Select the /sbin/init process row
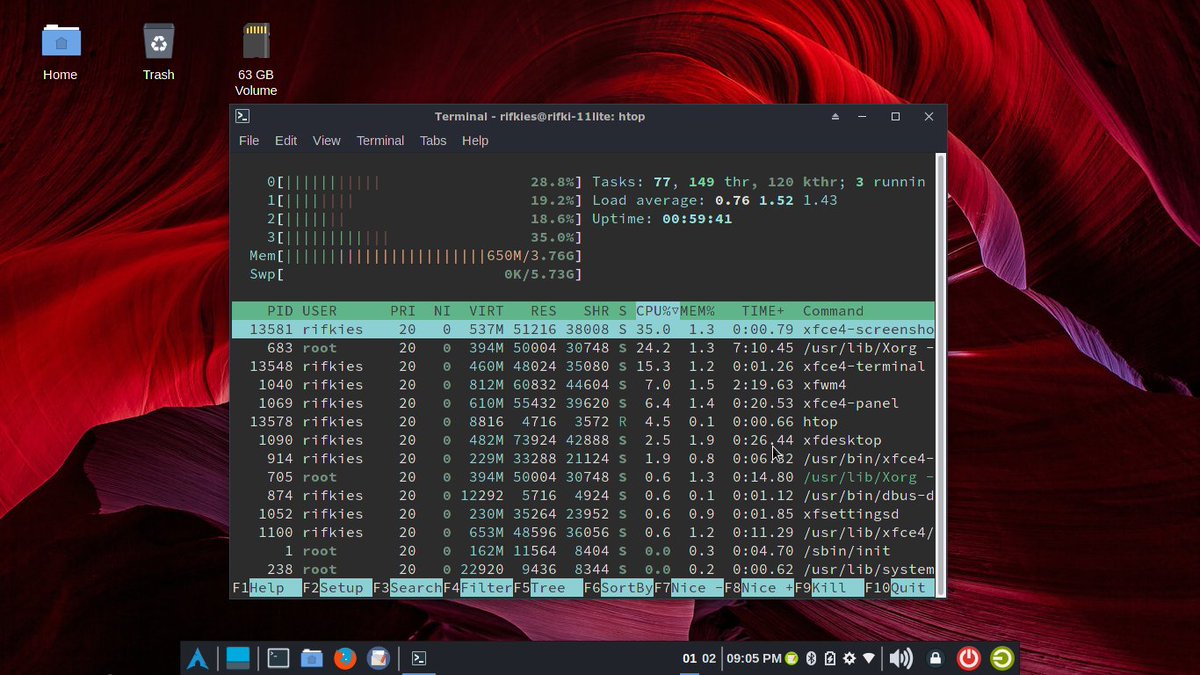This screenshot has width=1200, height=675. tap(583, 551)
